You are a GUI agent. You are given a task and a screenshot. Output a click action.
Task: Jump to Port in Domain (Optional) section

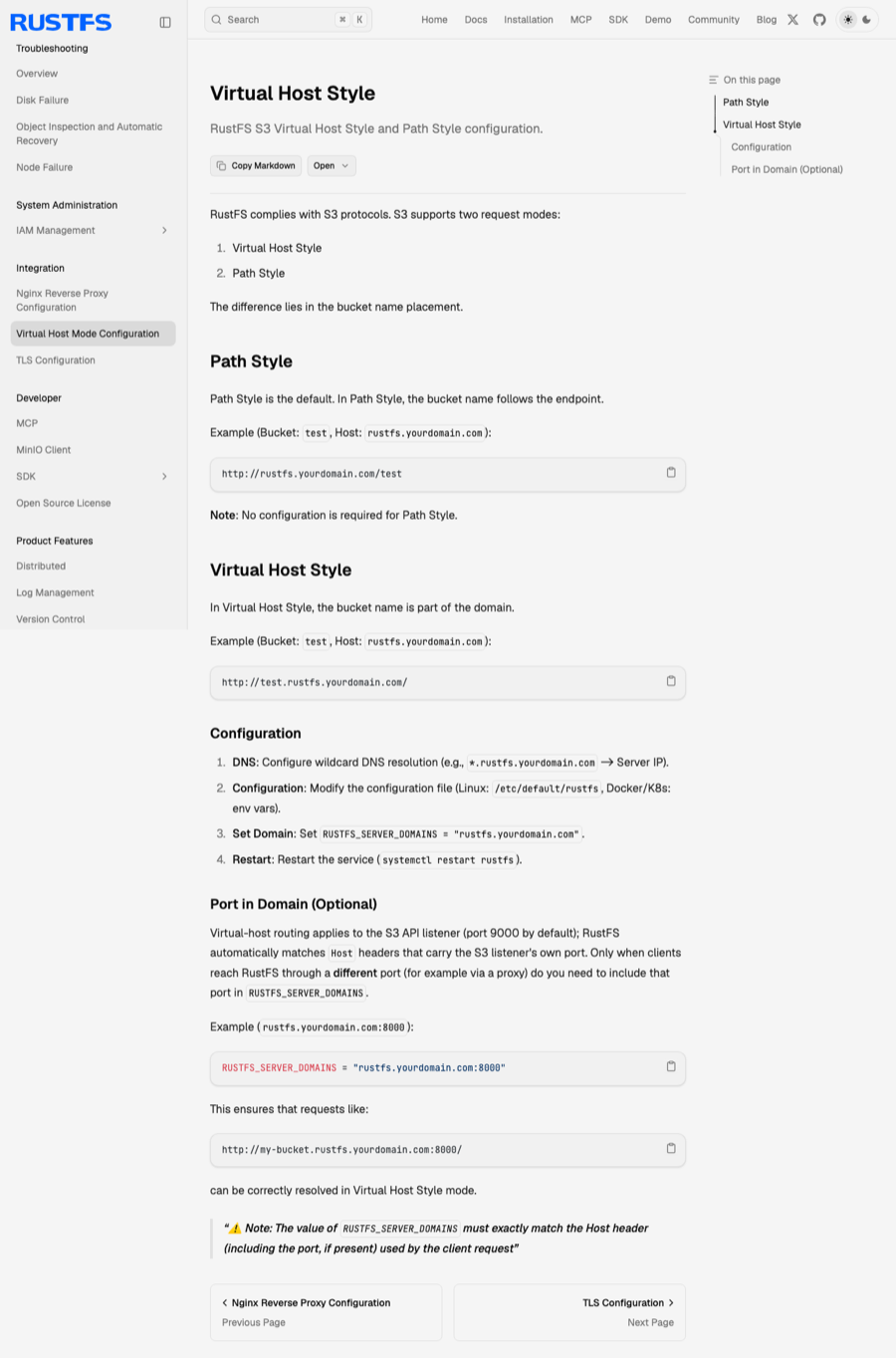(x=786, y=169)
